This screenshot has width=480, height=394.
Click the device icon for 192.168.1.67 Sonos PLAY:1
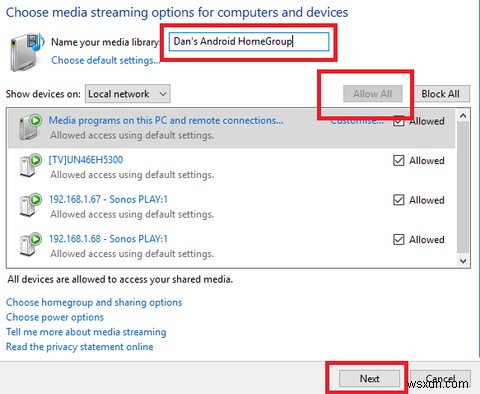click(30, 205)
